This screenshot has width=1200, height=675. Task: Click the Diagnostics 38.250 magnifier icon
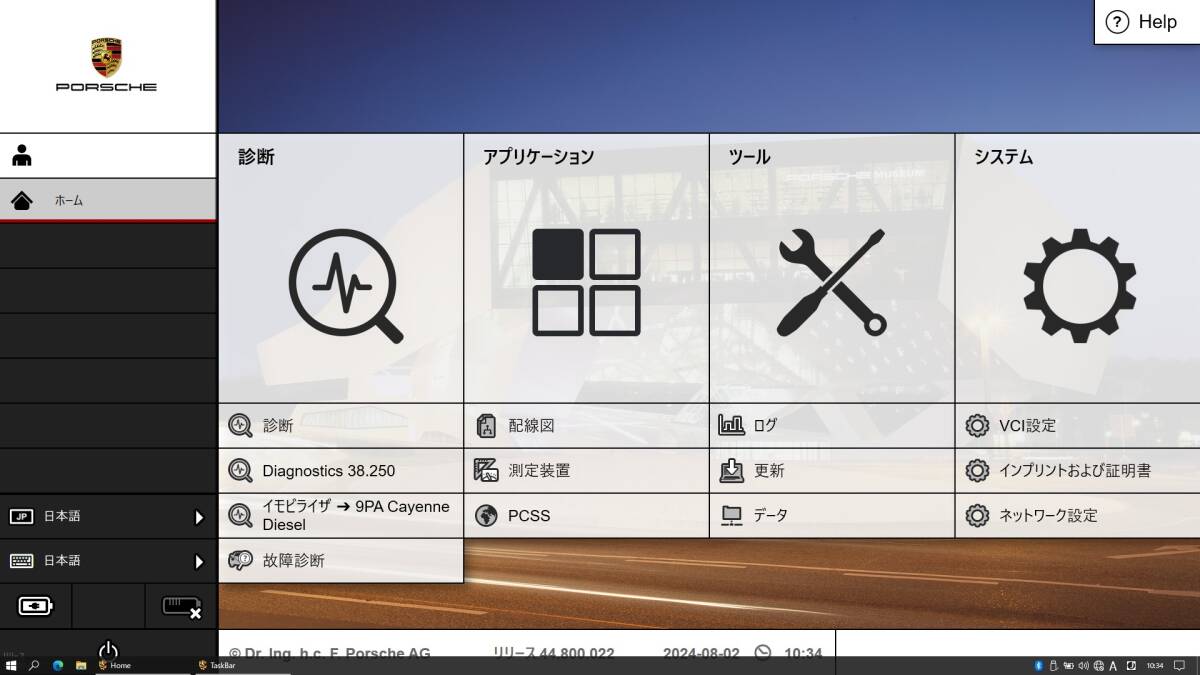pos(240,470)
